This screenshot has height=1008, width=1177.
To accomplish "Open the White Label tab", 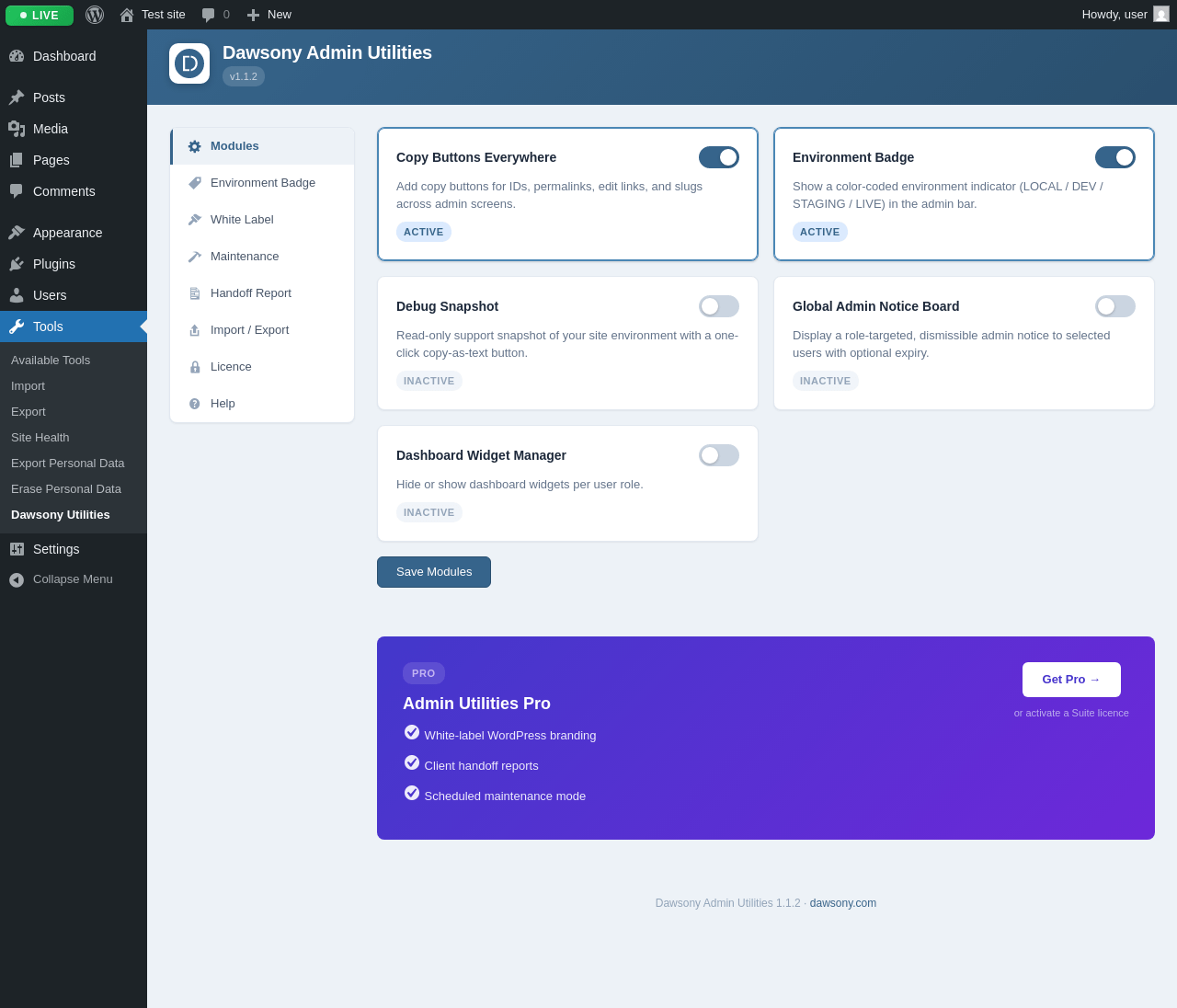I will [x=262, y=220].
